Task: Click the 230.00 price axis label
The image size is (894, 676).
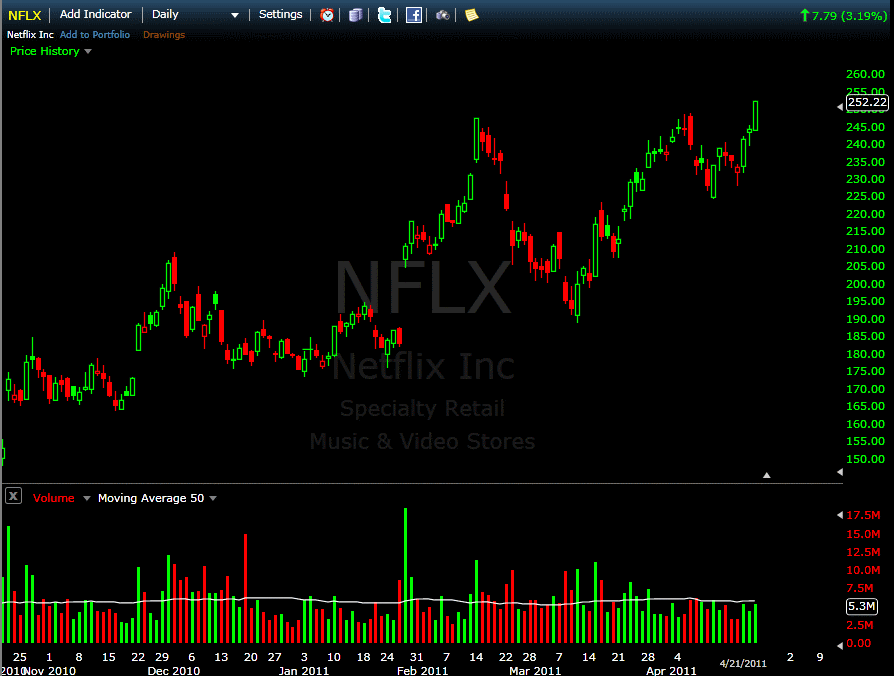Action: (x=865, y=179)
